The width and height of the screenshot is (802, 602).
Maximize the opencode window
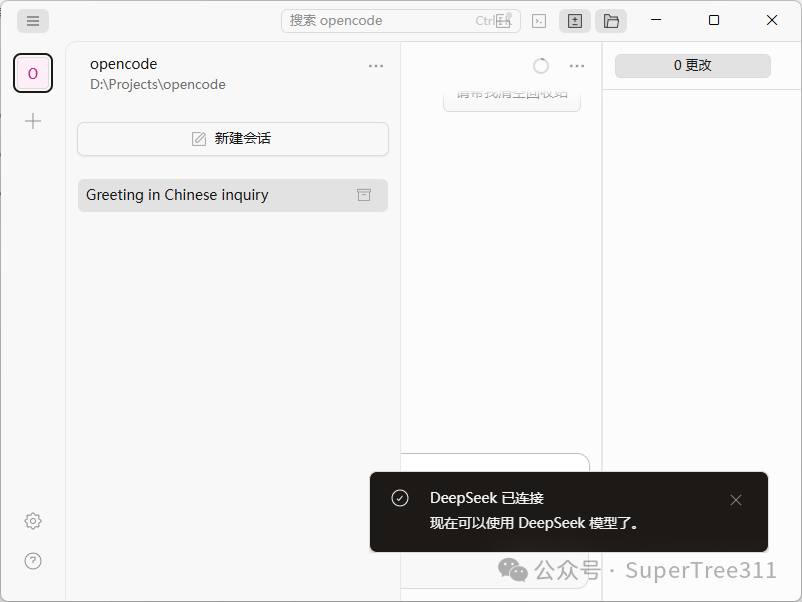tap(714, 20)
